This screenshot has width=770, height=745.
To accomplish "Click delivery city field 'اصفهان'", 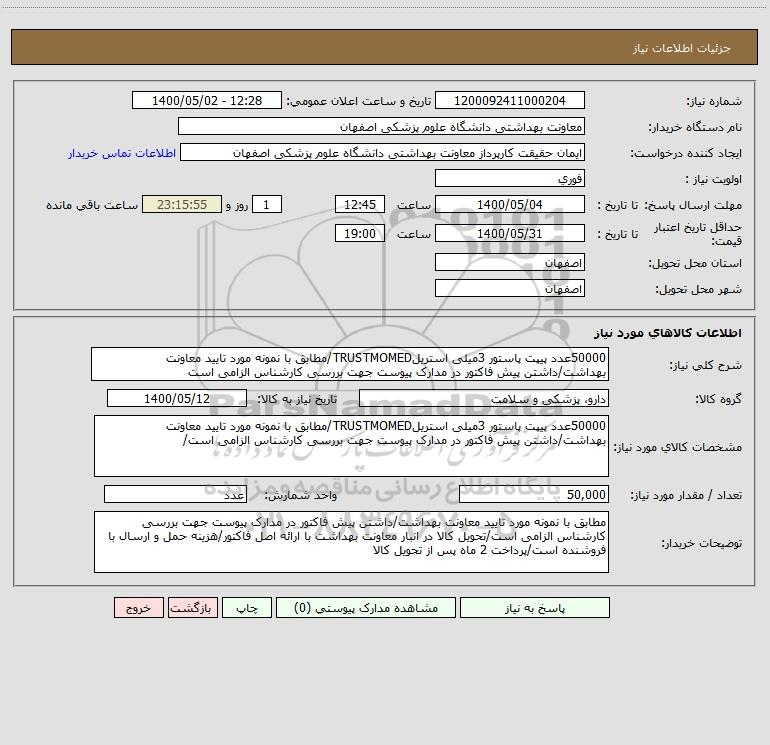I will click(510, 288).
